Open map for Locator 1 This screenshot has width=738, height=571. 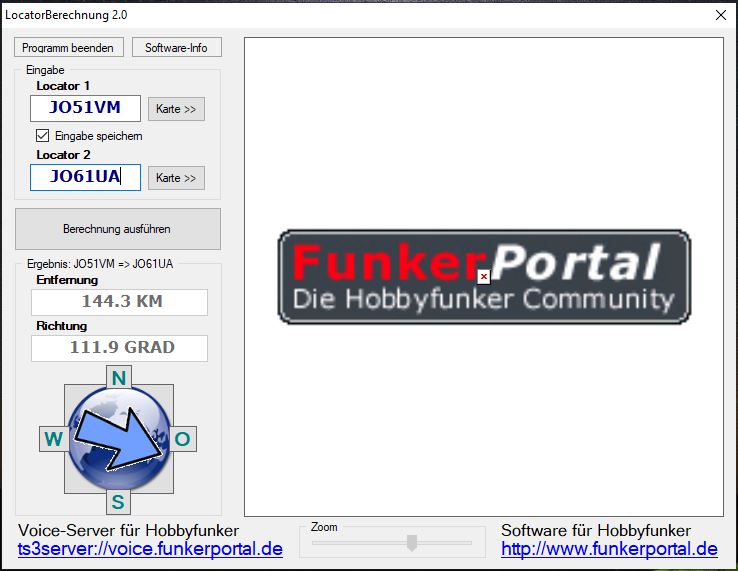(176, 109)
